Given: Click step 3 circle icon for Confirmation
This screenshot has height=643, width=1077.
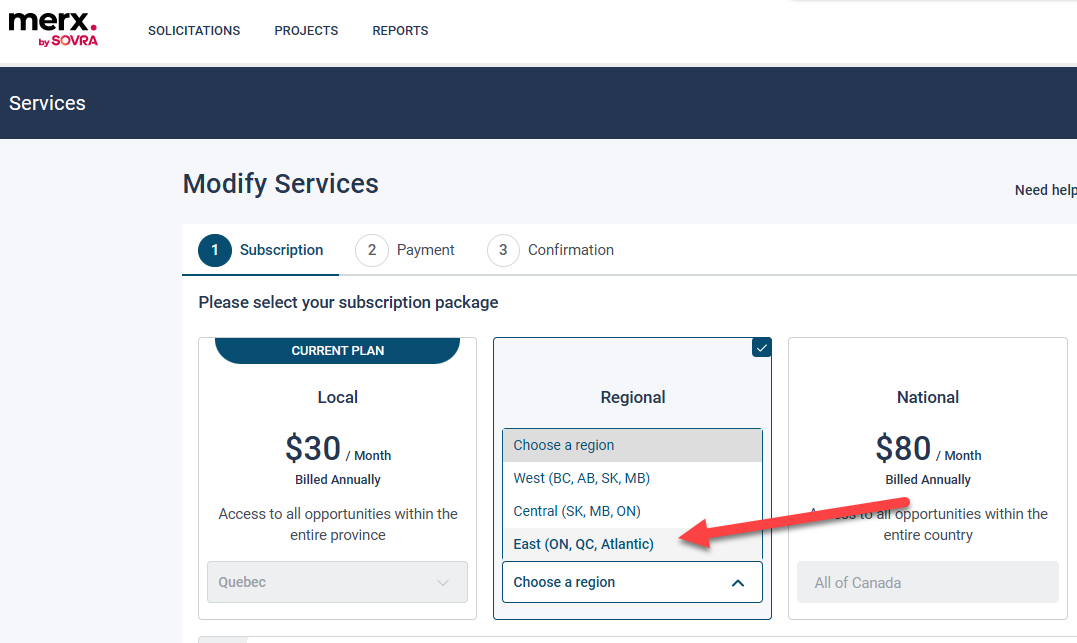Looking at the screenshot, I should point(503,250).
